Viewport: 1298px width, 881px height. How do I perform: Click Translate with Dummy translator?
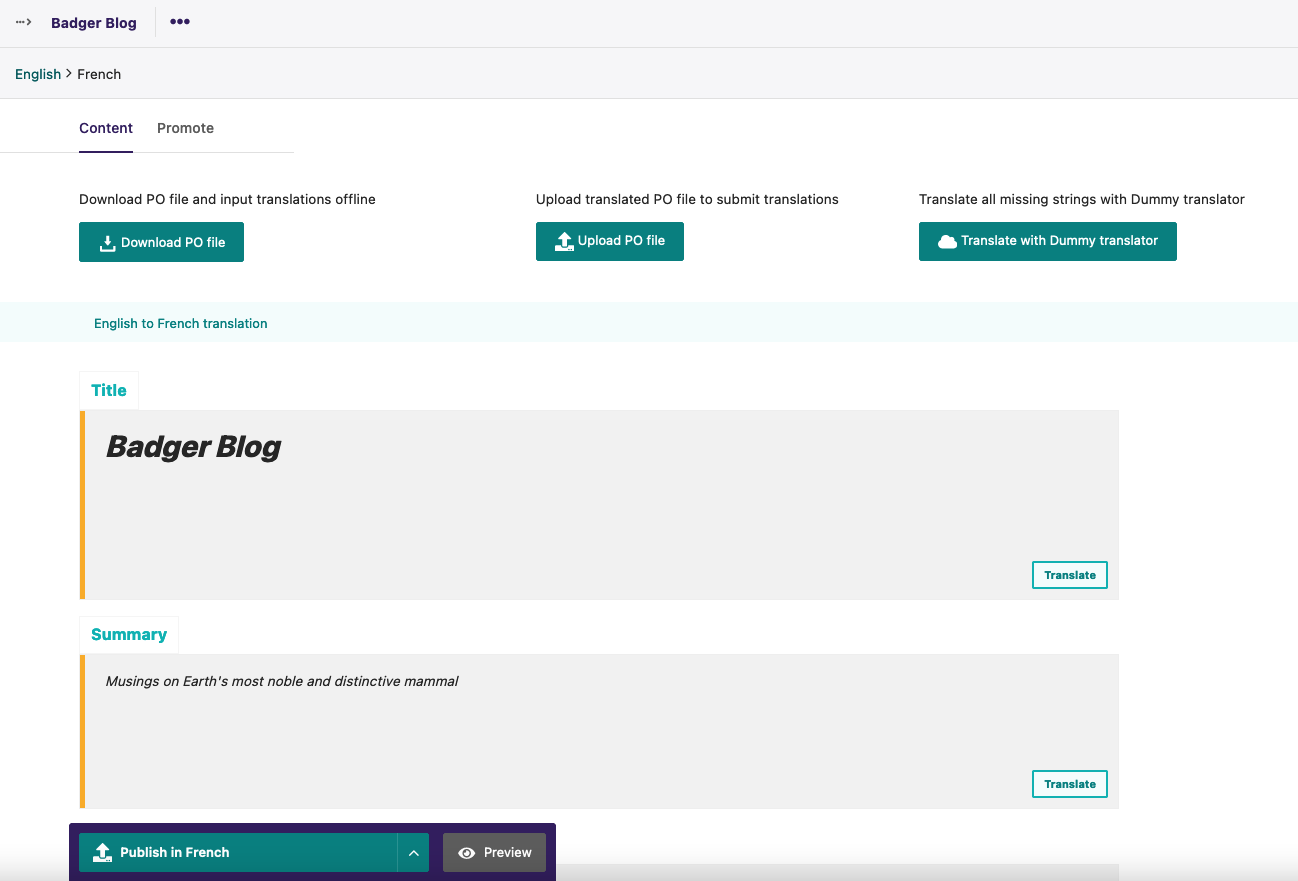[x=1047, y=241]
